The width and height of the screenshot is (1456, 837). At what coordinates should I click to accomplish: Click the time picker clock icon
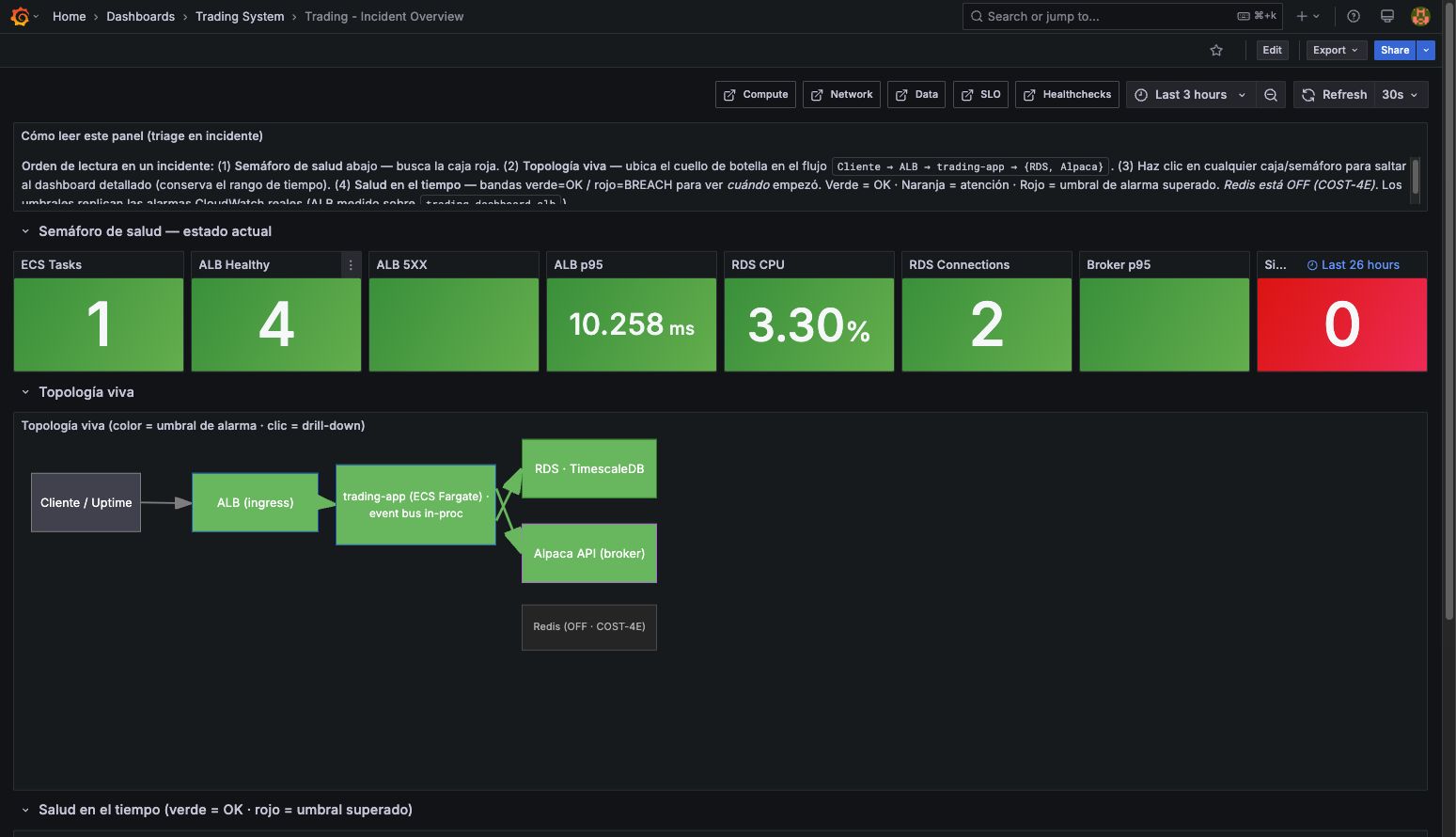click(x=1141, y=95)
